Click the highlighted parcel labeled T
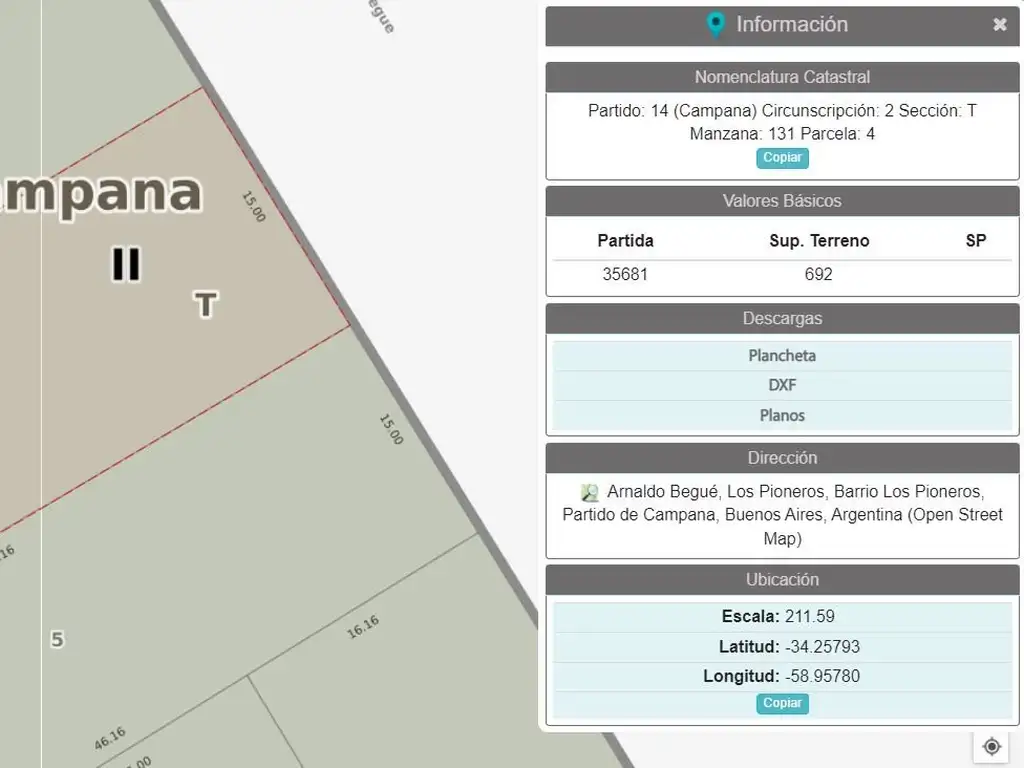This screenshot has width=1024, height=768. (x=204, y=305)
